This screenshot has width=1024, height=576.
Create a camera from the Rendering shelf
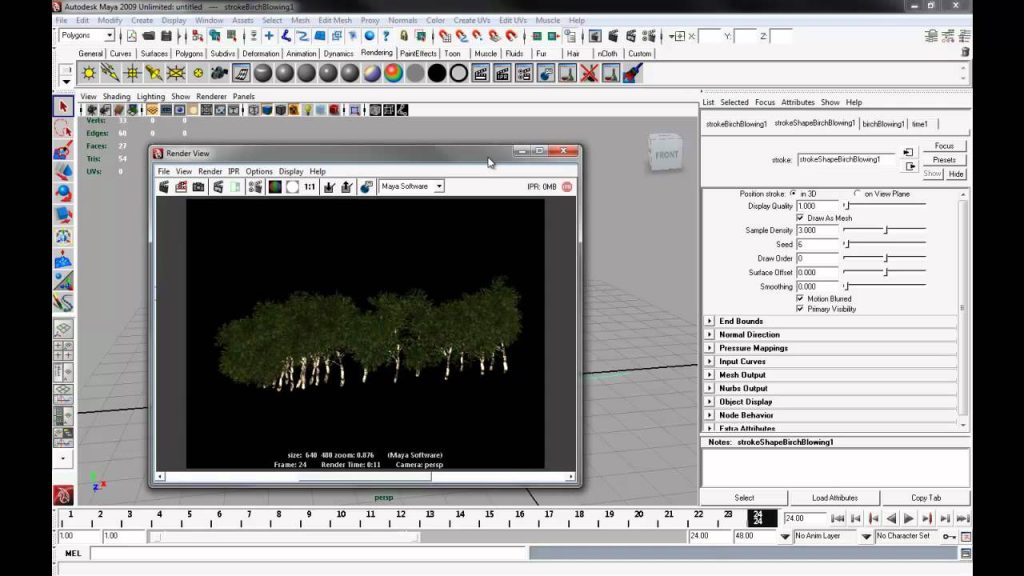[x=219, y=73]
